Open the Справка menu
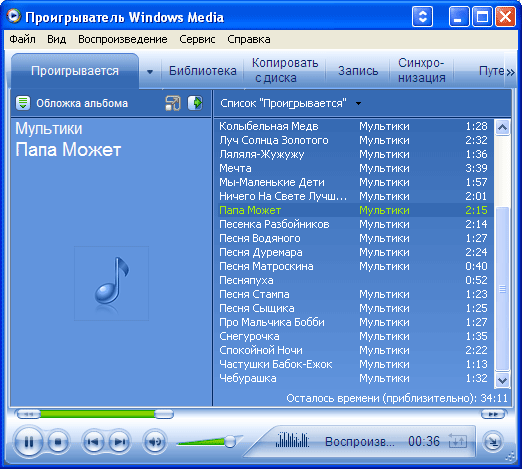 tap(249, 39)
